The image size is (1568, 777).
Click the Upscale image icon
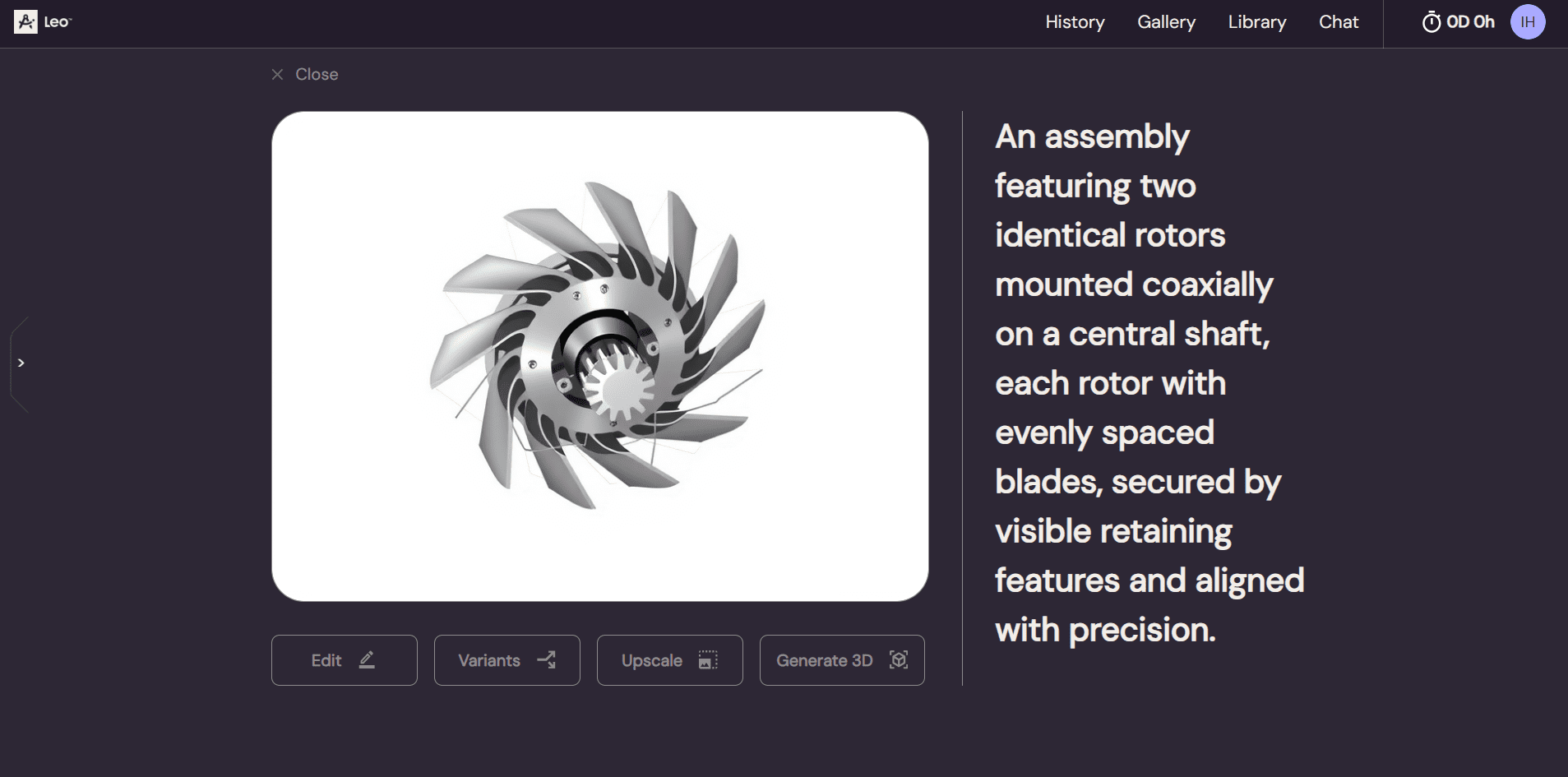point(708,660)
